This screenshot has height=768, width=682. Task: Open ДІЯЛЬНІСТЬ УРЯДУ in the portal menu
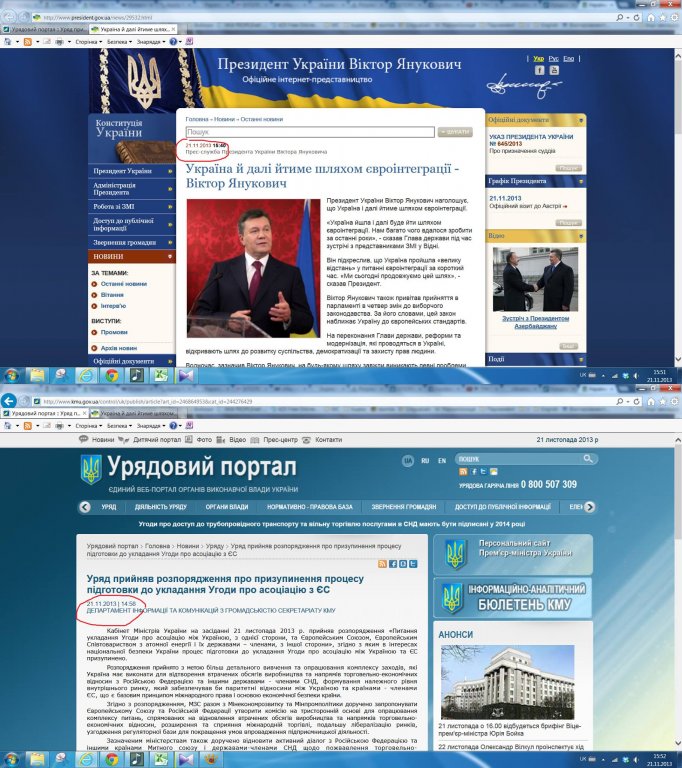(161, 507)
